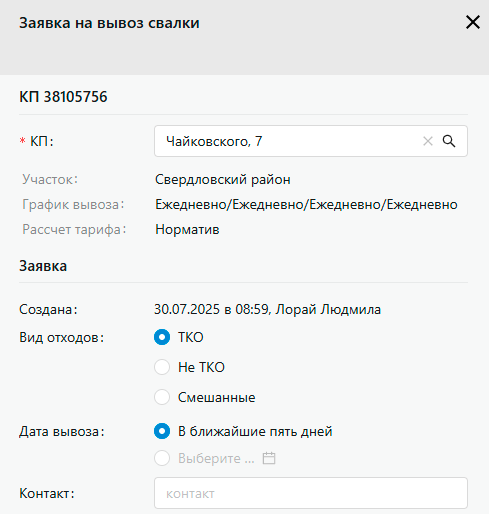This screenshot has height=514, width=489.
Task: Search КП with the magnifier icon
Action: pos(449,141)
